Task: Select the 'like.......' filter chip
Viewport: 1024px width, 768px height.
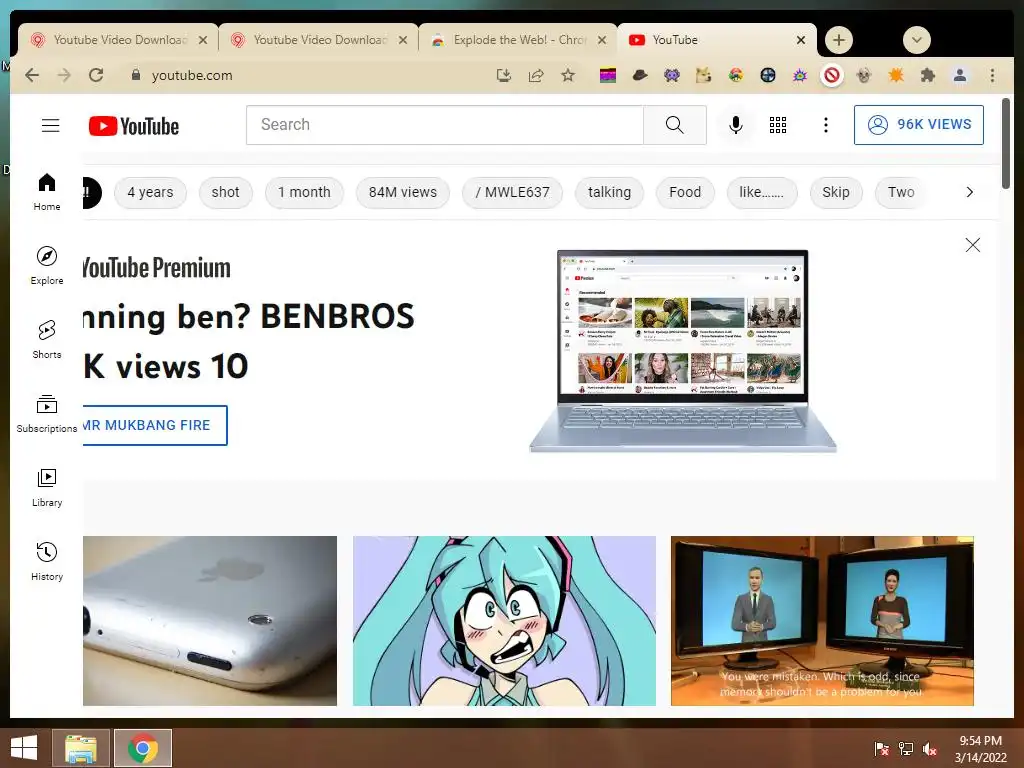Action: [x=761, y=192]
